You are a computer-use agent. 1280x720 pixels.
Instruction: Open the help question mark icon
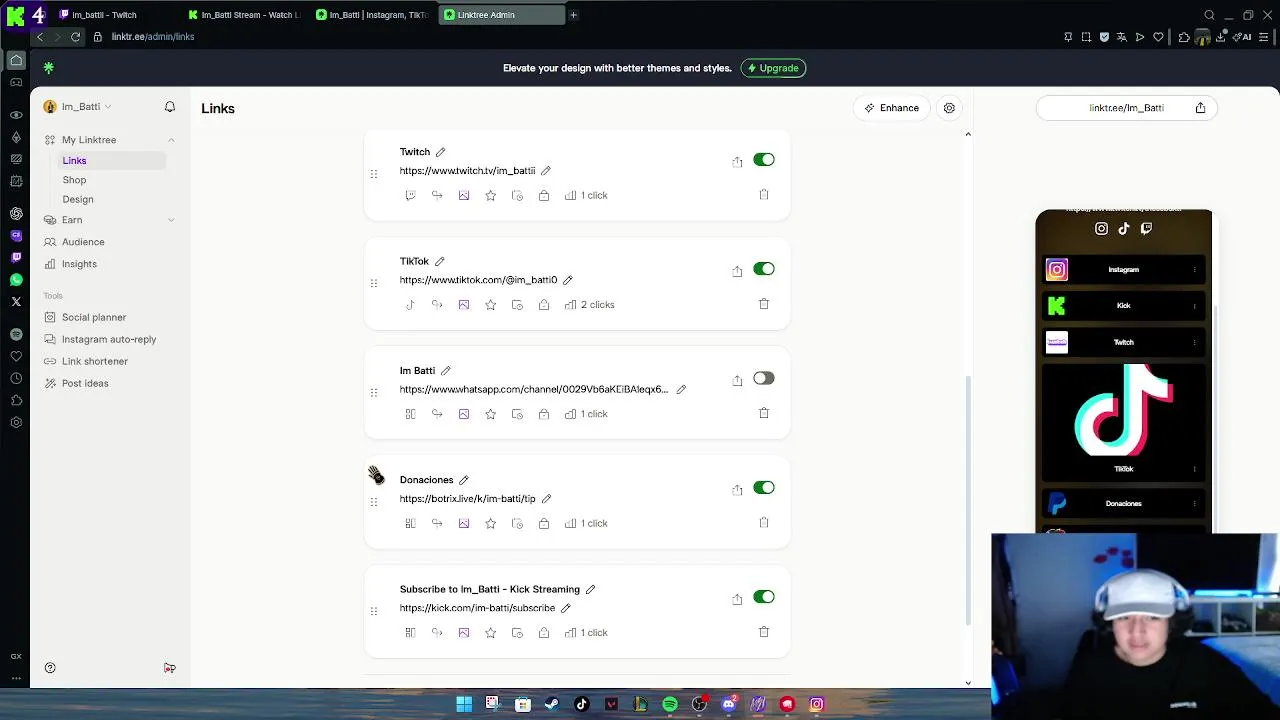tap(50, 668)
